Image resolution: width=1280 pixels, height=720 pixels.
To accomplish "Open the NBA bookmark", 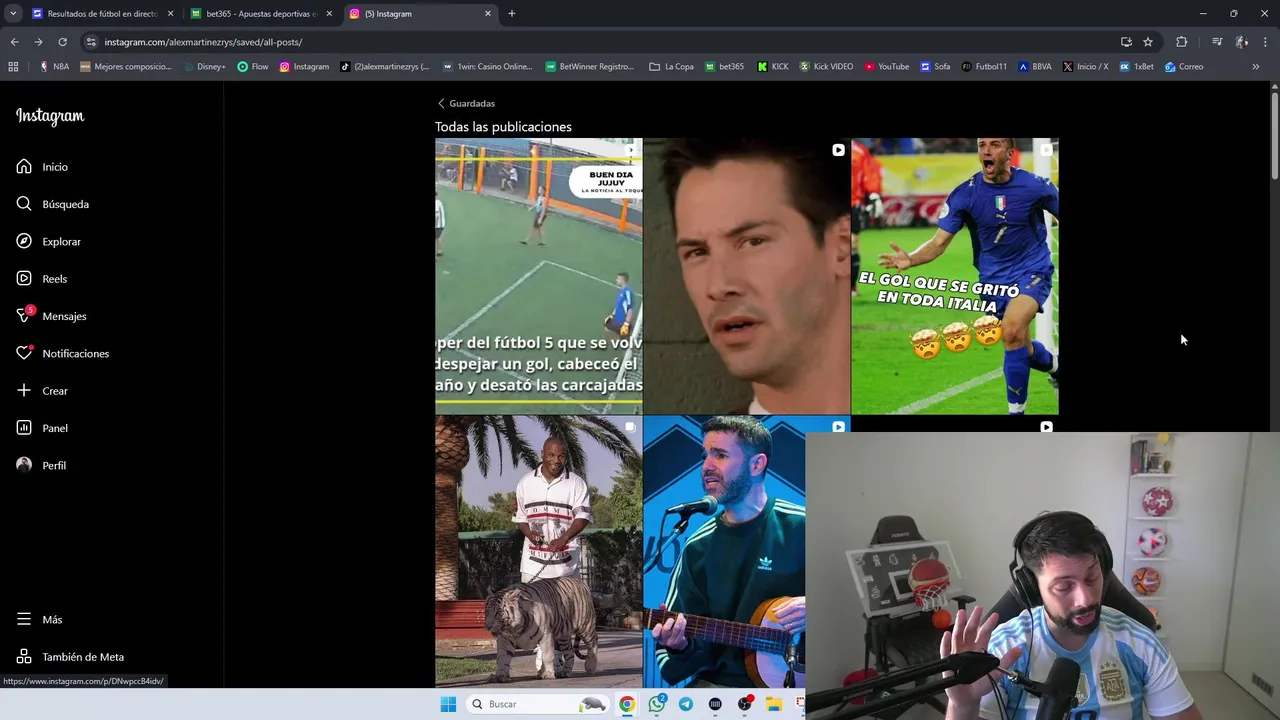I will coord(54,67).
